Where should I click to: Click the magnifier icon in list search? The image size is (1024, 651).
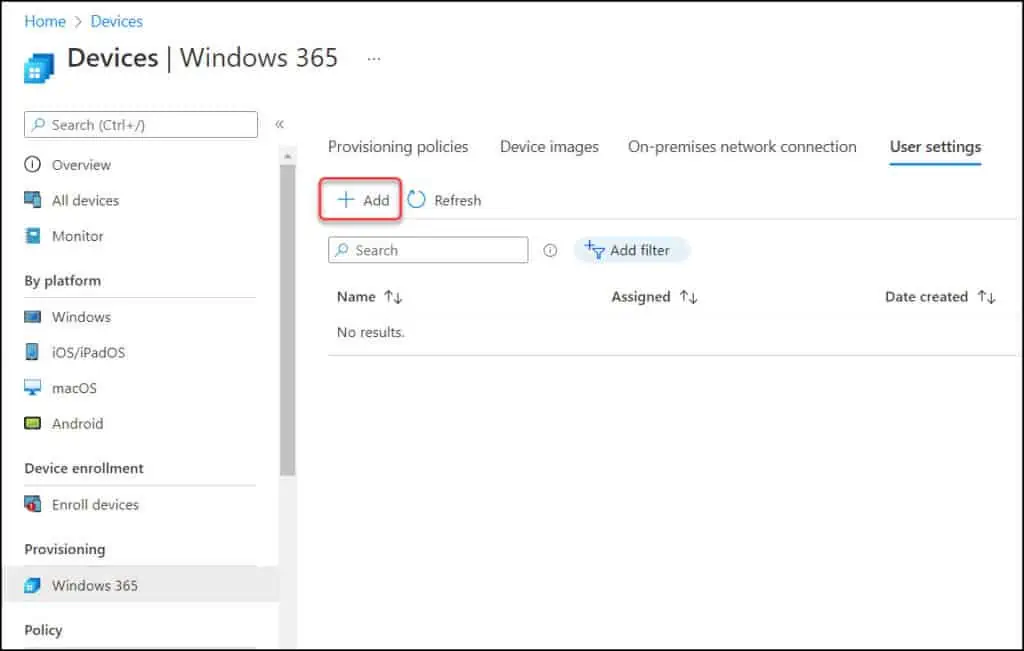[342, 249]
